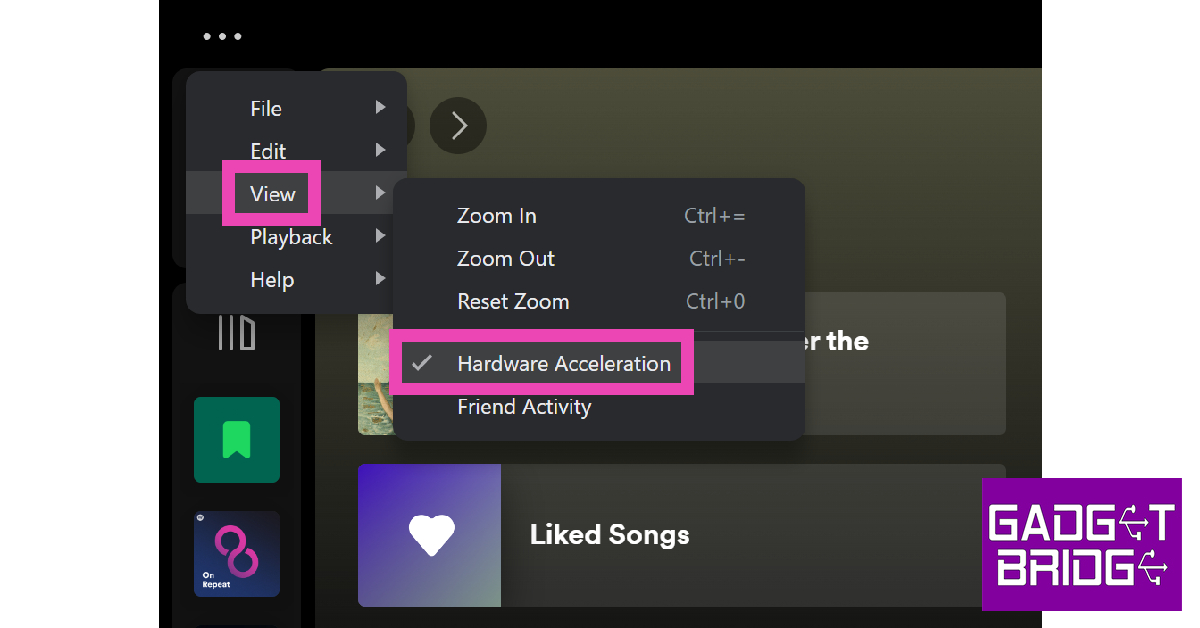Choose Zoom In from the submenu
This screenshot has height=628, width=1200.
click(x=497, y=216)
